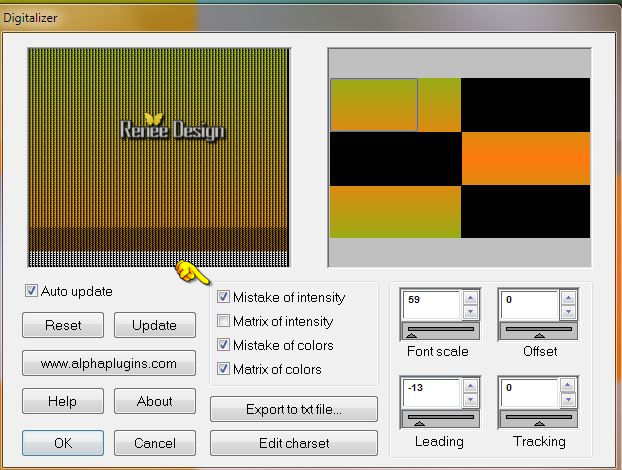Decrease Font scale with down arrow
Screen dimensions: 622x470
click(x=470, y=312)
